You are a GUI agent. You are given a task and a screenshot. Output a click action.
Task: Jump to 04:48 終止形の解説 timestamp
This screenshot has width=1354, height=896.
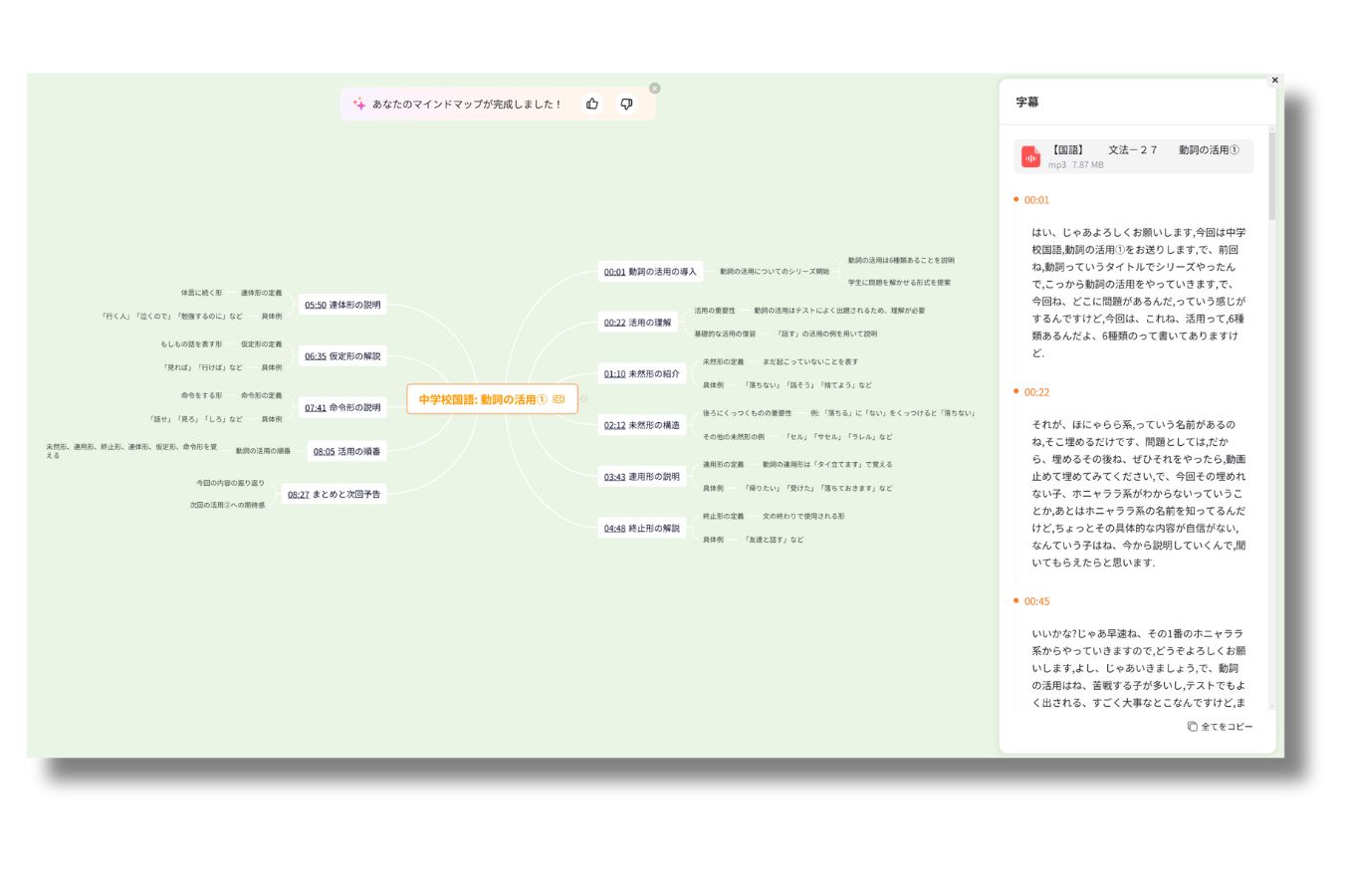pos(614,529)
